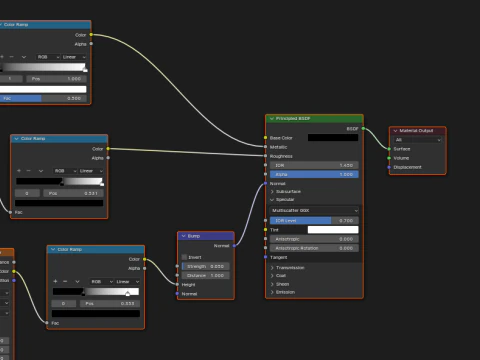Collapse the Principled BSDF node via header chevron
480x360 pixels.
tap(272, 118)
